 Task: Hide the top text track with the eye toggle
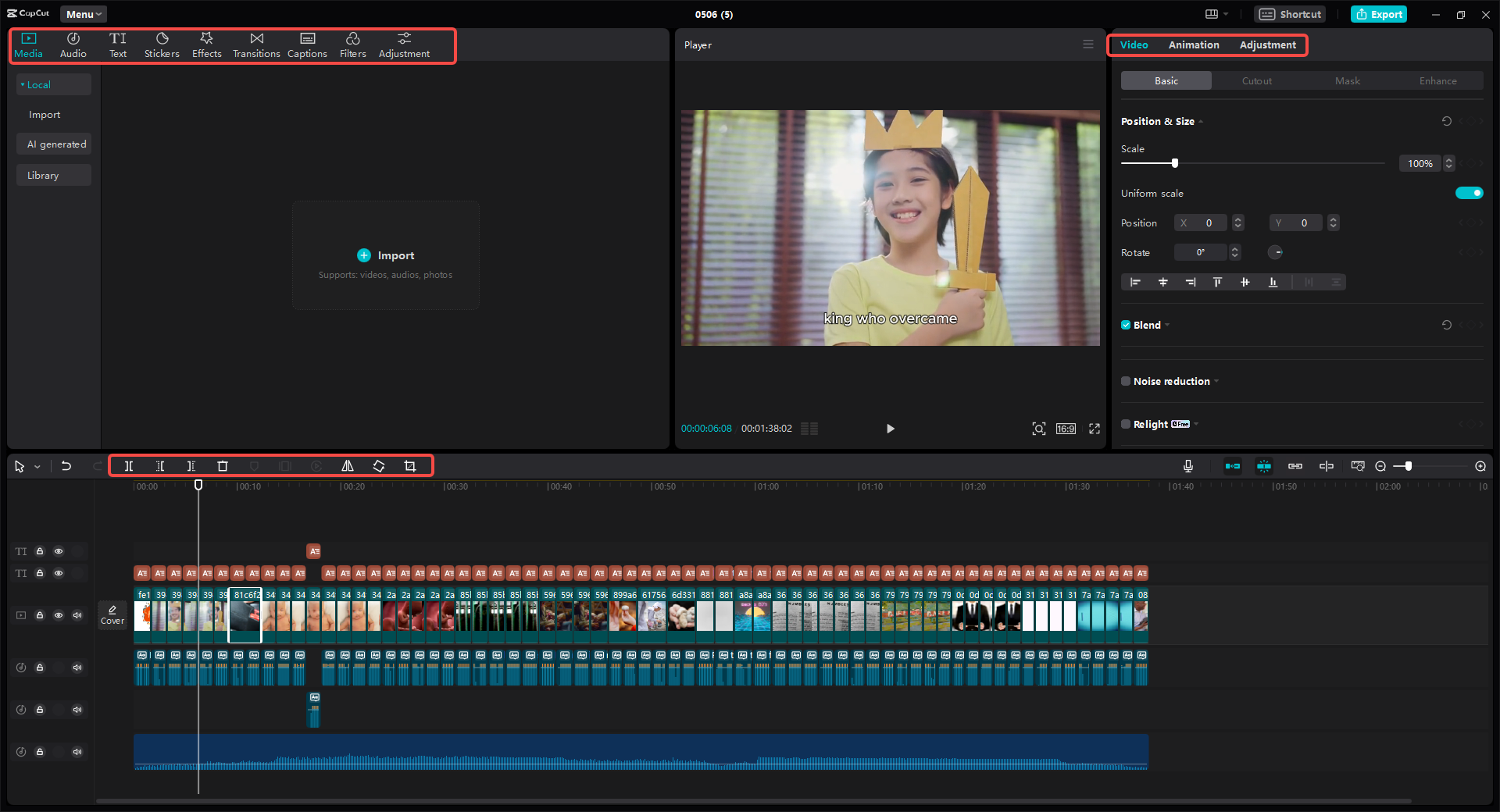coord(59,550)
